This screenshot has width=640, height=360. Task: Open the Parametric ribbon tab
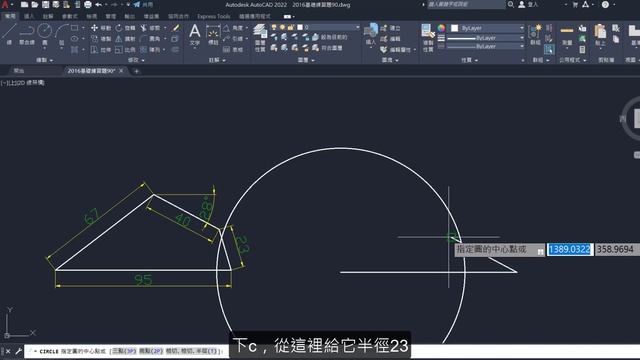70,16
